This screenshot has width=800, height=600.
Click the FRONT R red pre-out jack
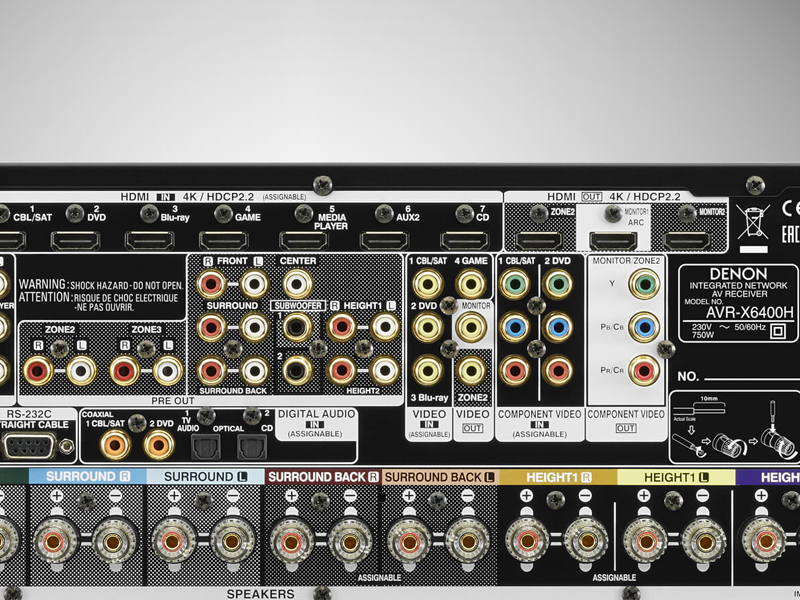tap(211, 283)
